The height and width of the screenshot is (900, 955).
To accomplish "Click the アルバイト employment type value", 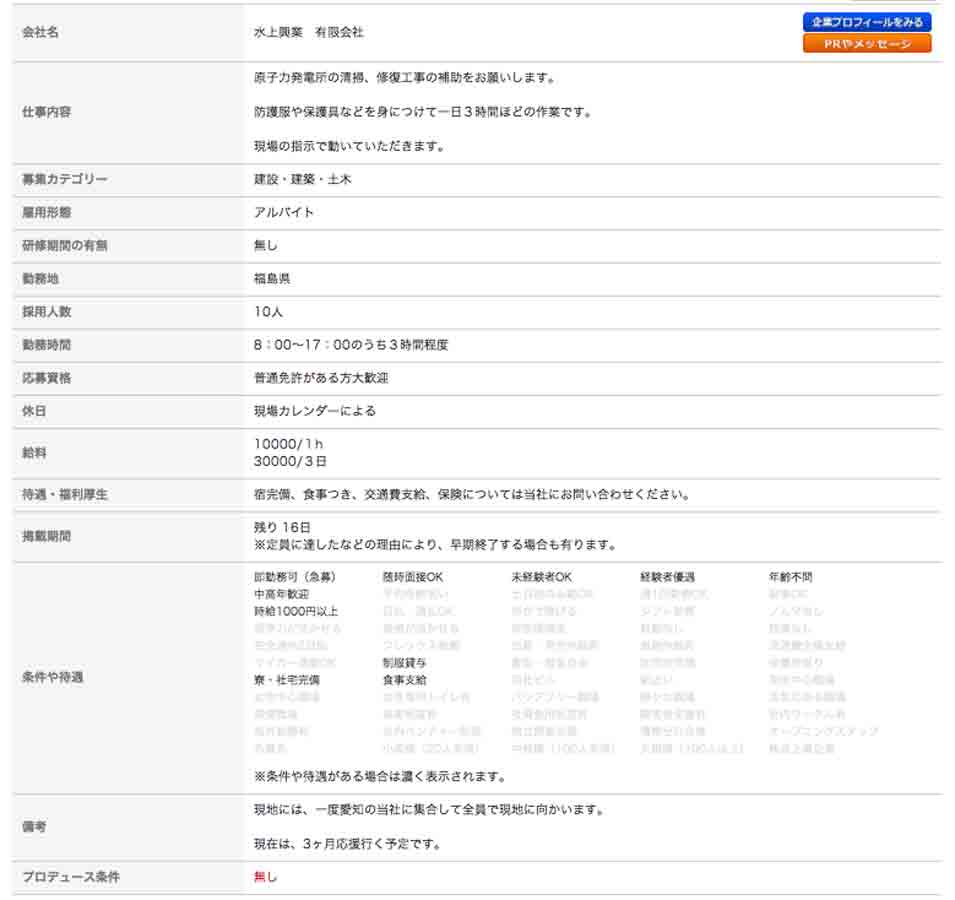I will (x=284, y=213).
